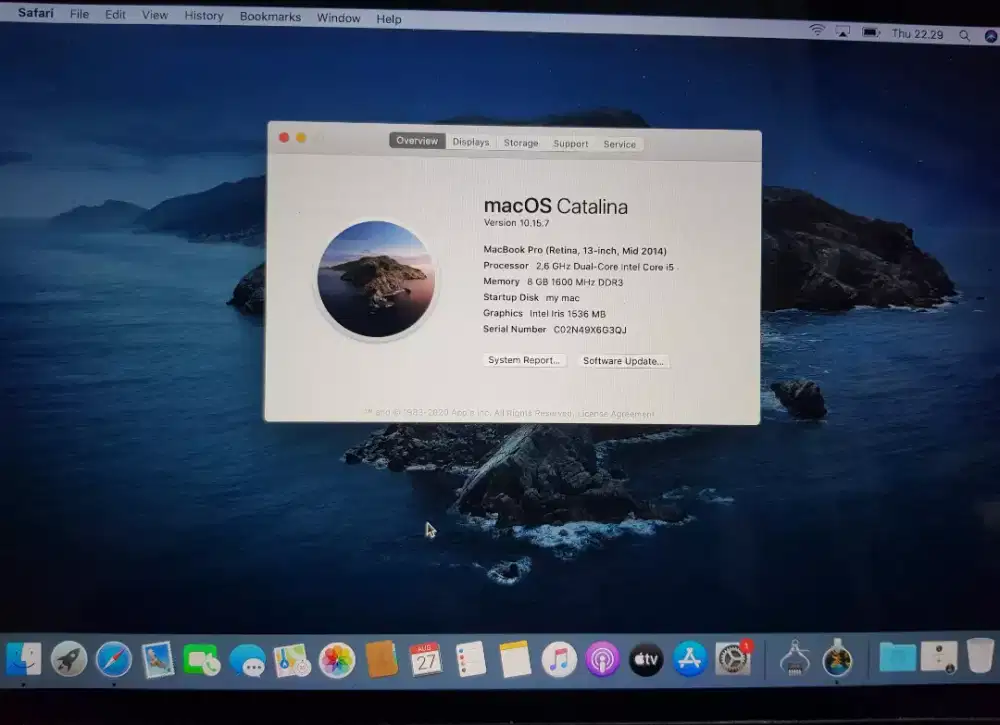Screen dimensions: 1000x725
Task: Launch Launchpad rocket icon in Dock
Action: [x=69, y=659]
